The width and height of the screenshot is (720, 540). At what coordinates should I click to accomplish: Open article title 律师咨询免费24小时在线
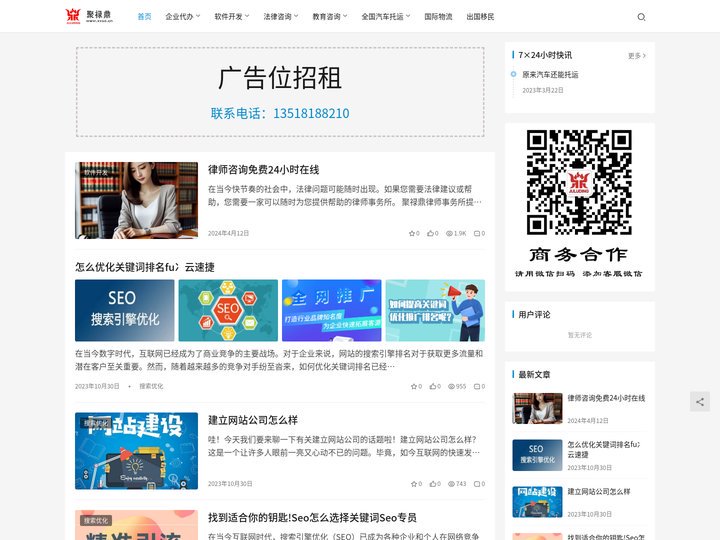(x=264, y=170)
